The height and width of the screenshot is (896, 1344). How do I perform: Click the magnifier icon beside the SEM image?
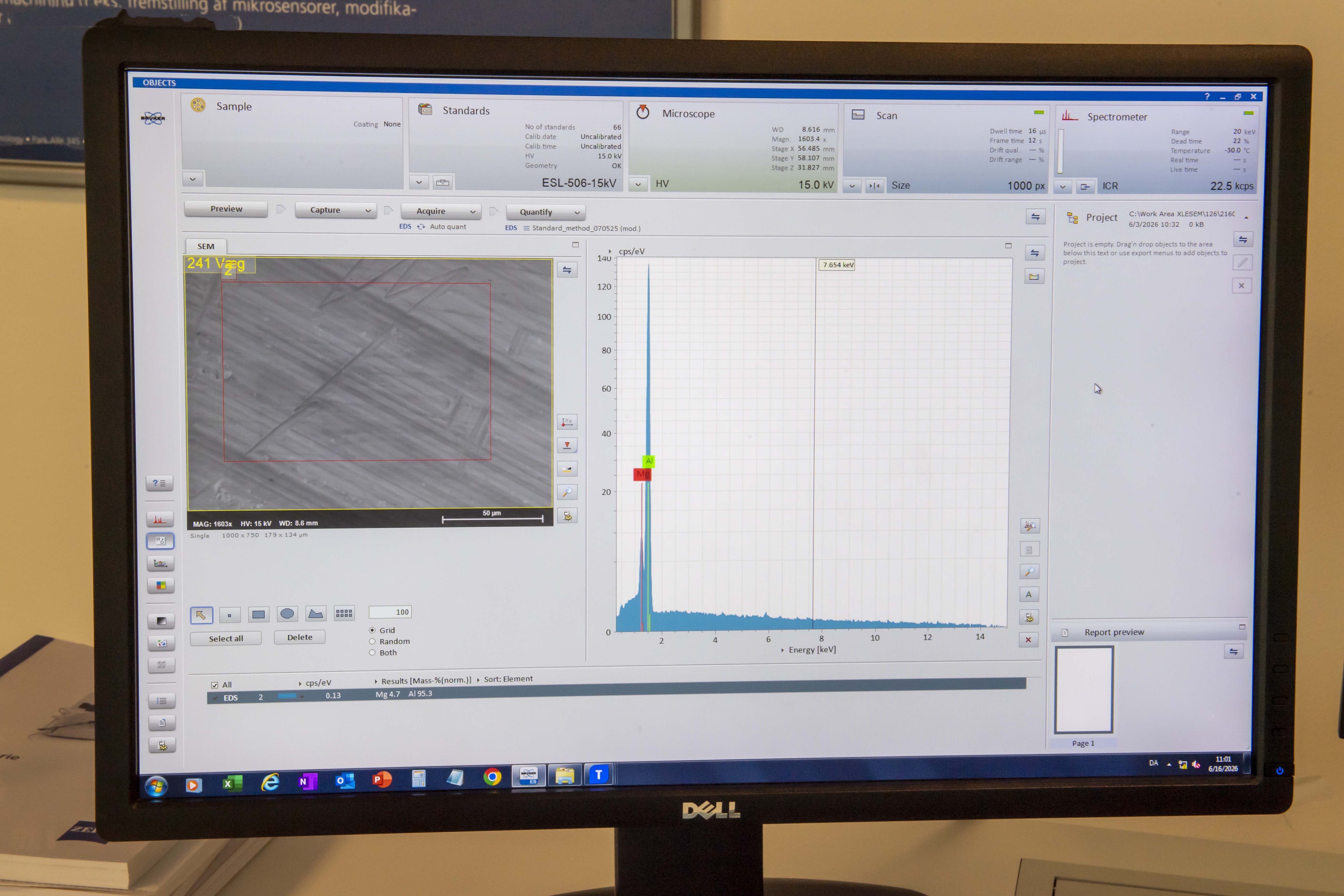[x=567, y=492]
